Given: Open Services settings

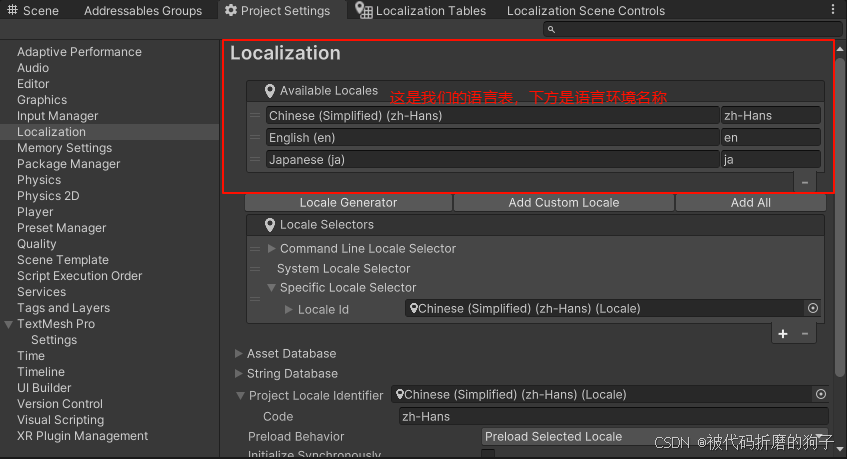Looking at the screenshot, I should coord(42,292).
